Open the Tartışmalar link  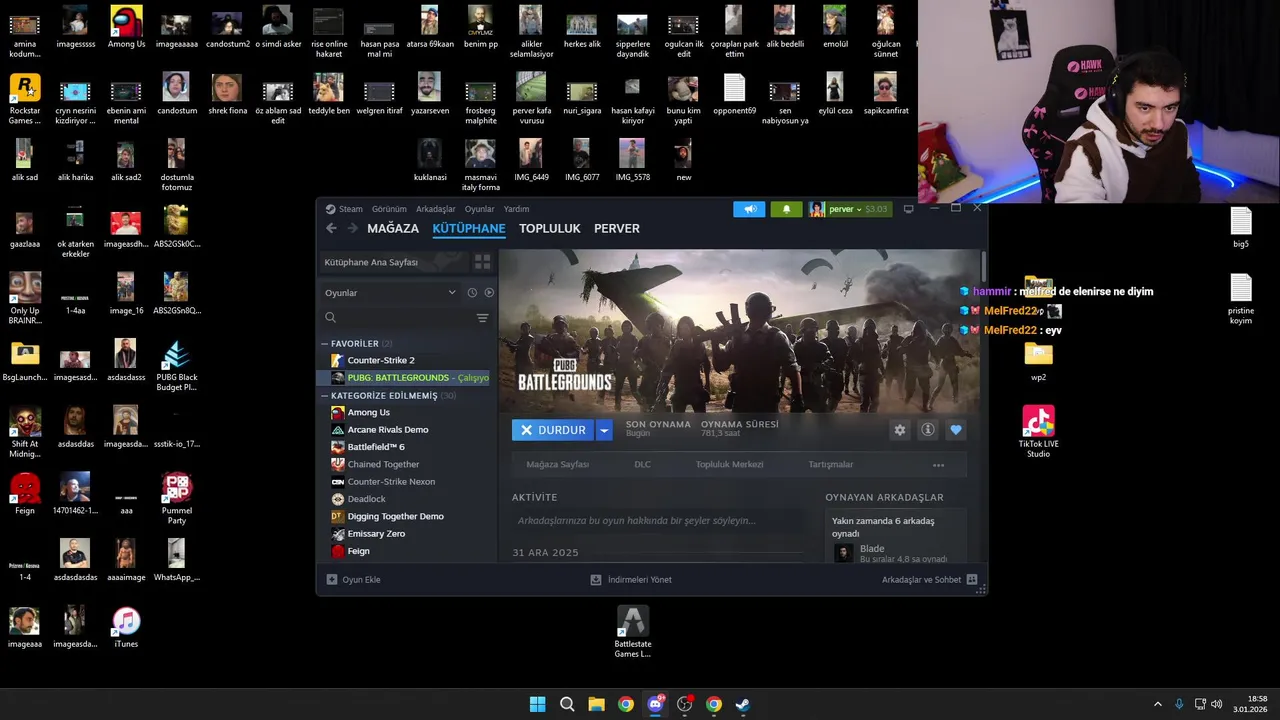point(831,465)
